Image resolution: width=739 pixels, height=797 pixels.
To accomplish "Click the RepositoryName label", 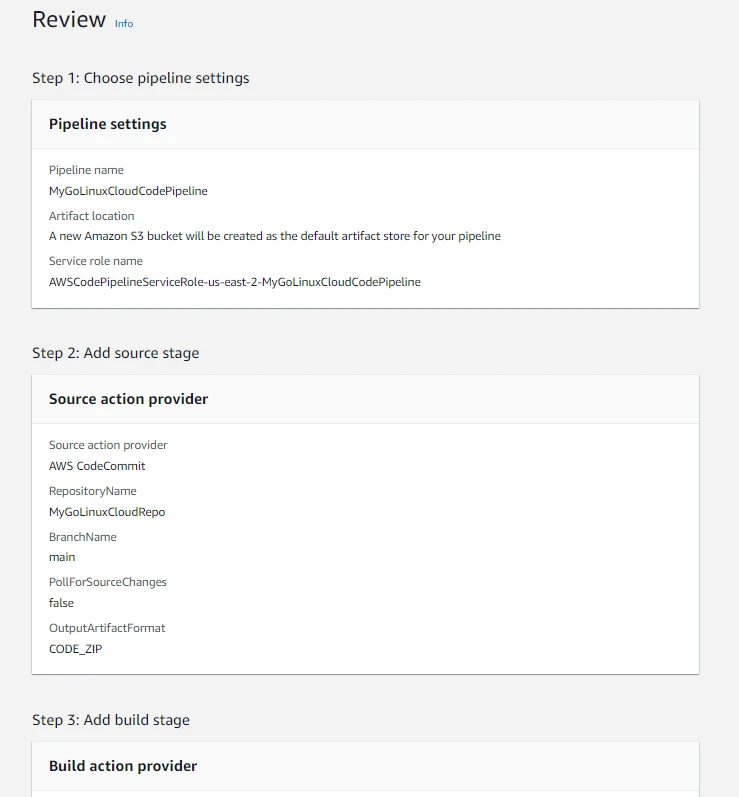I will pyautogui.click(x=93, y=491).
